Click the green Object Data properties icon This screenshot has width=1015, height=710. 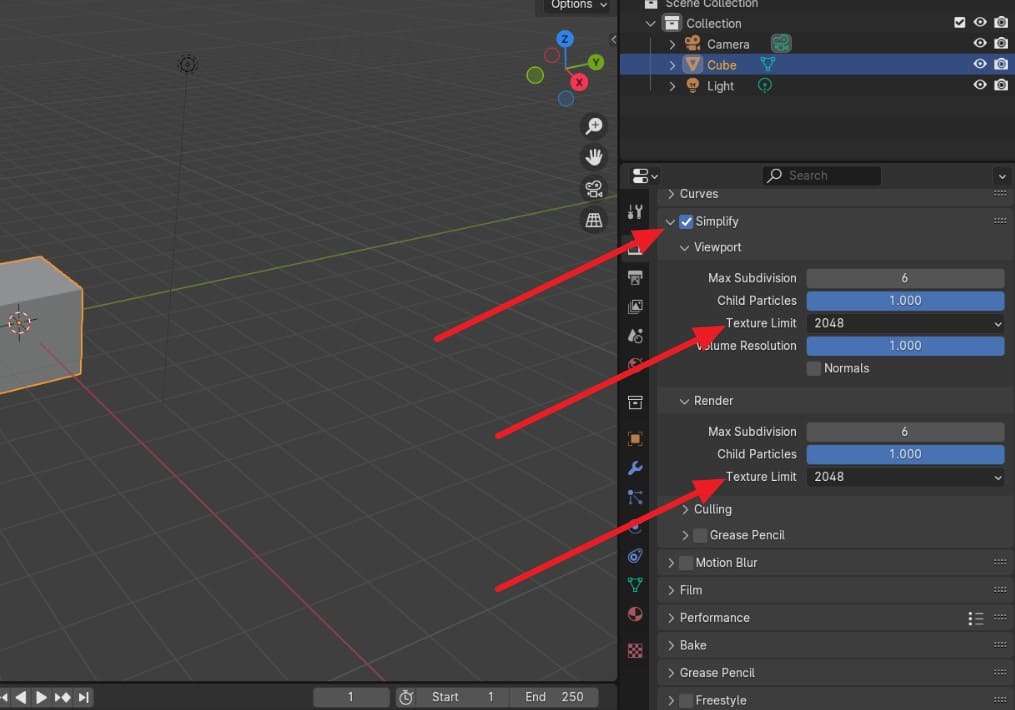(x=634, y=585)
